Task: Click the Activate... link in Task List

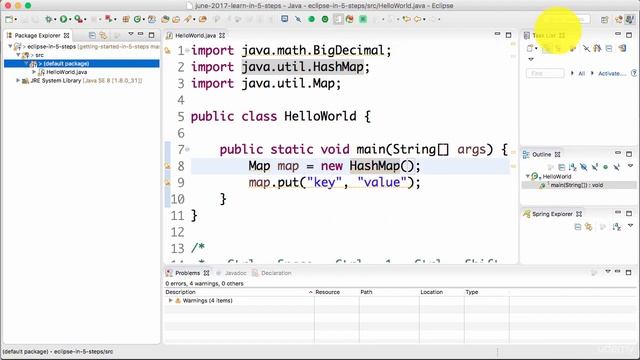Action: [611, 73]
